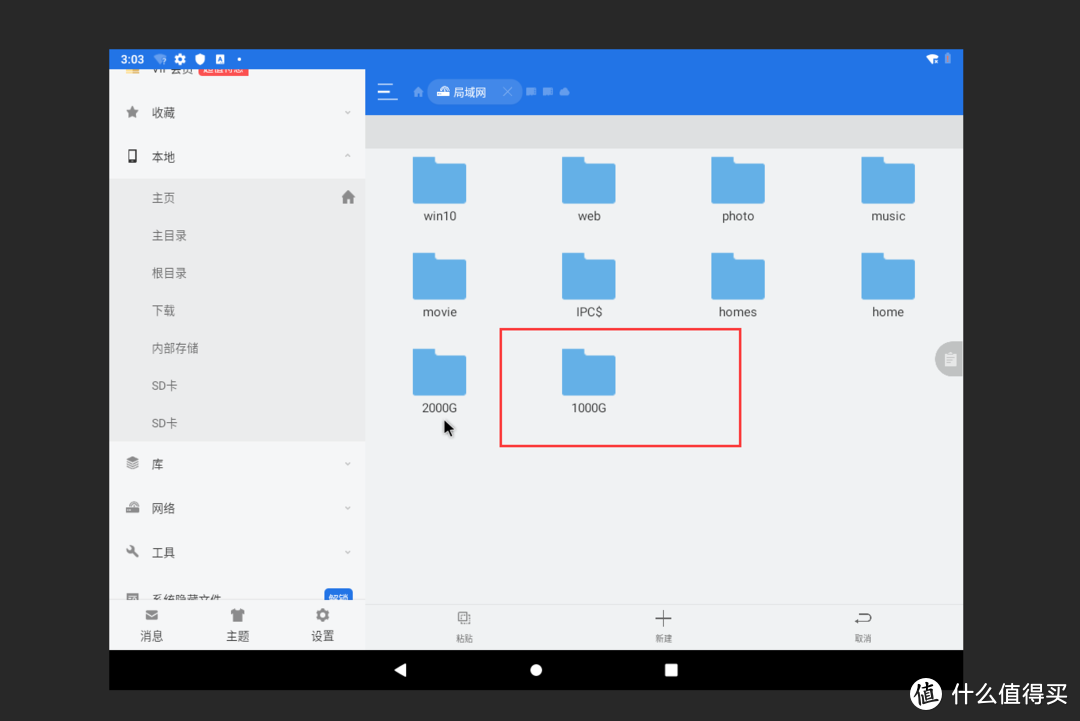The width and height of the screenshot is (1080, 721).
Task: Open the music folder
Action: click(x=888, y=189)
